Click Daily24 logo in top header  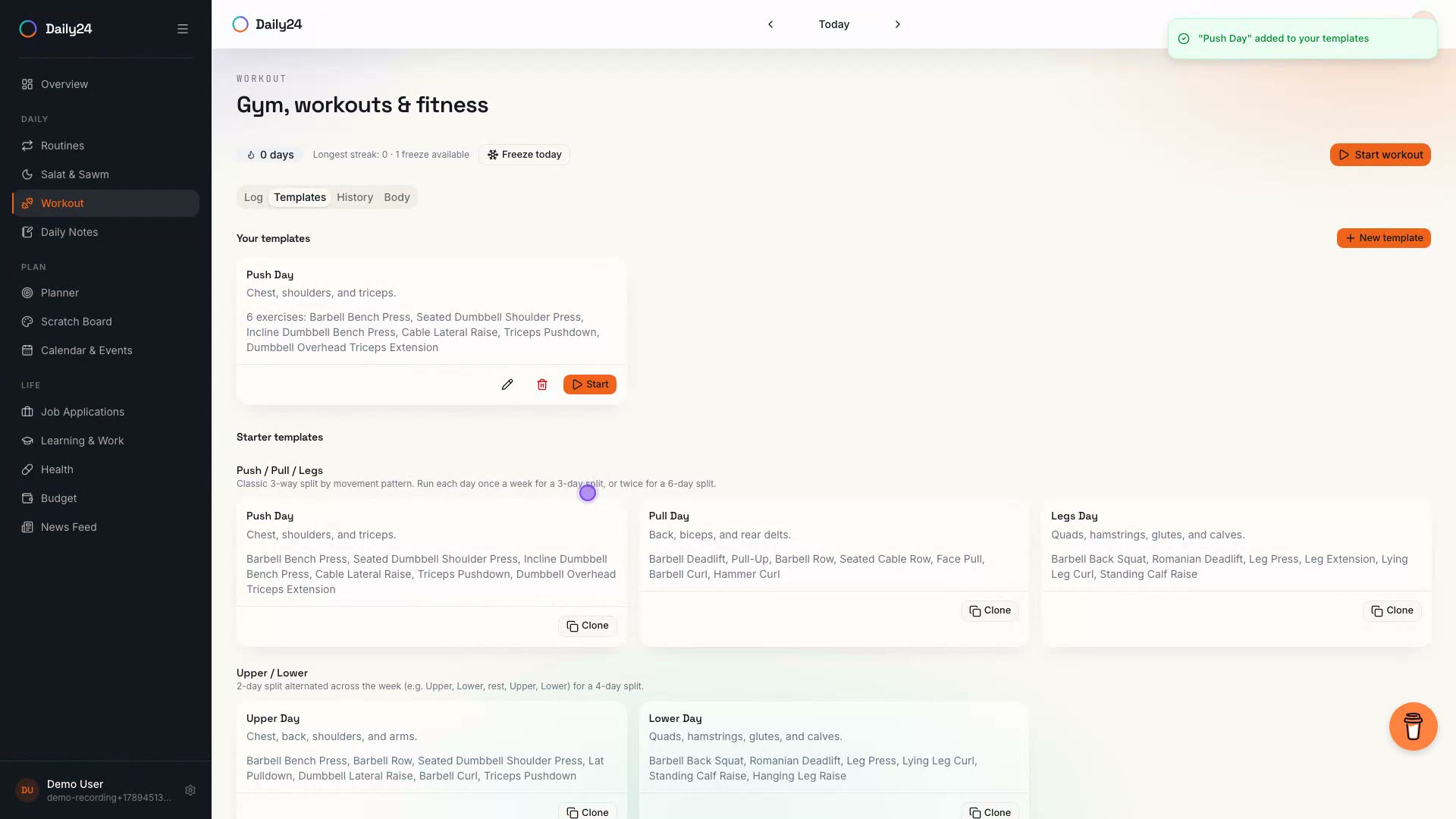267,24
